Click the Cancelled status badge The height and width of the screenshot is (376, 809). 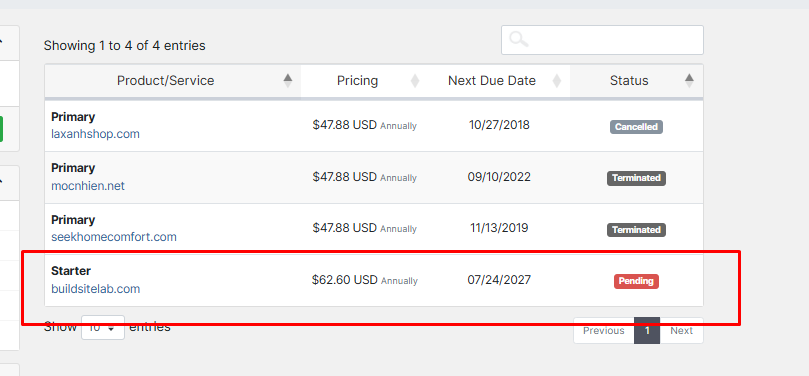[x=636, y=127]
